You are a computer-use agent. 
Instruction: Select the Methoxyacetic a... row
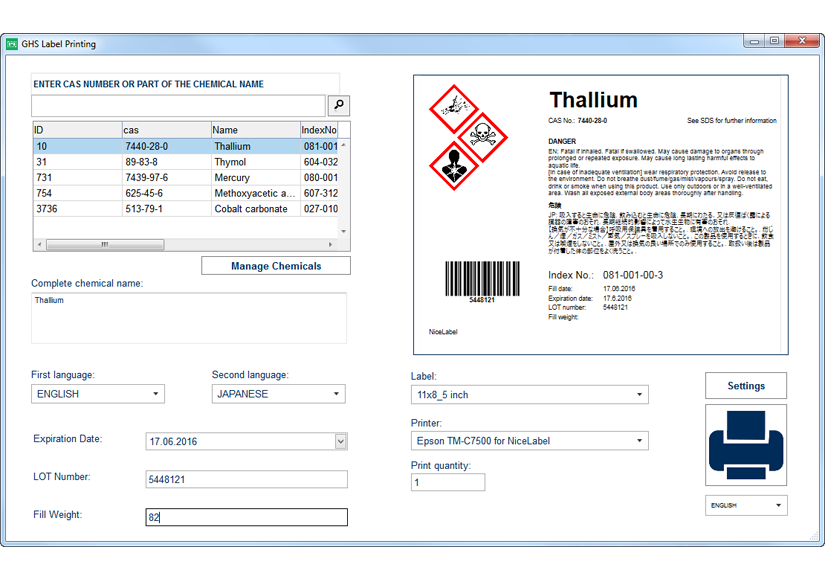click(186, 193)
